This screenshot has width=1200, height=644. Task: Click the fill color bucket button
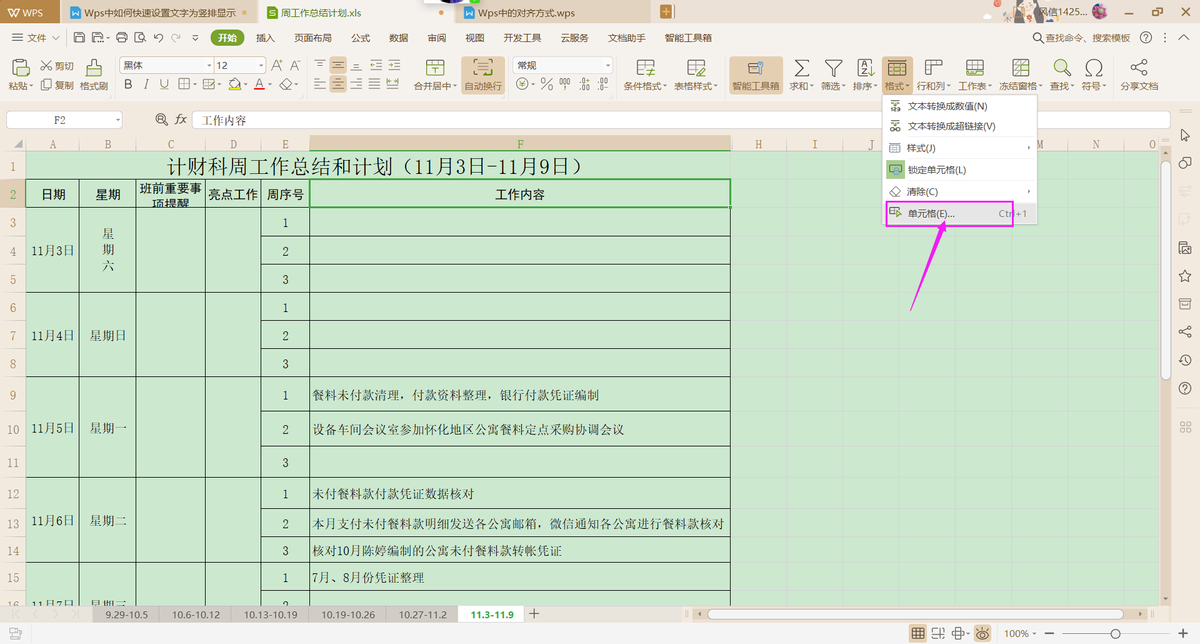tap(234, 85)
